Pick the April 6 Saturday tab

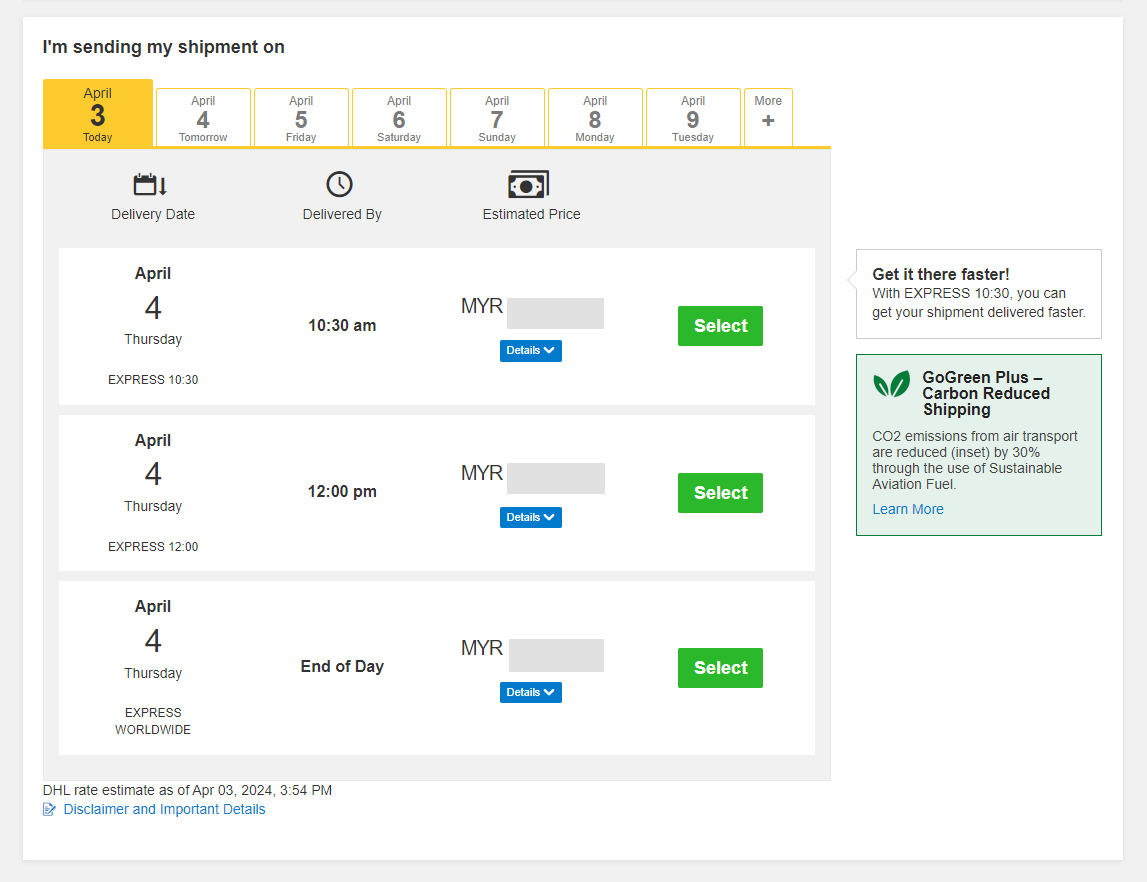(x=399, y=118)
